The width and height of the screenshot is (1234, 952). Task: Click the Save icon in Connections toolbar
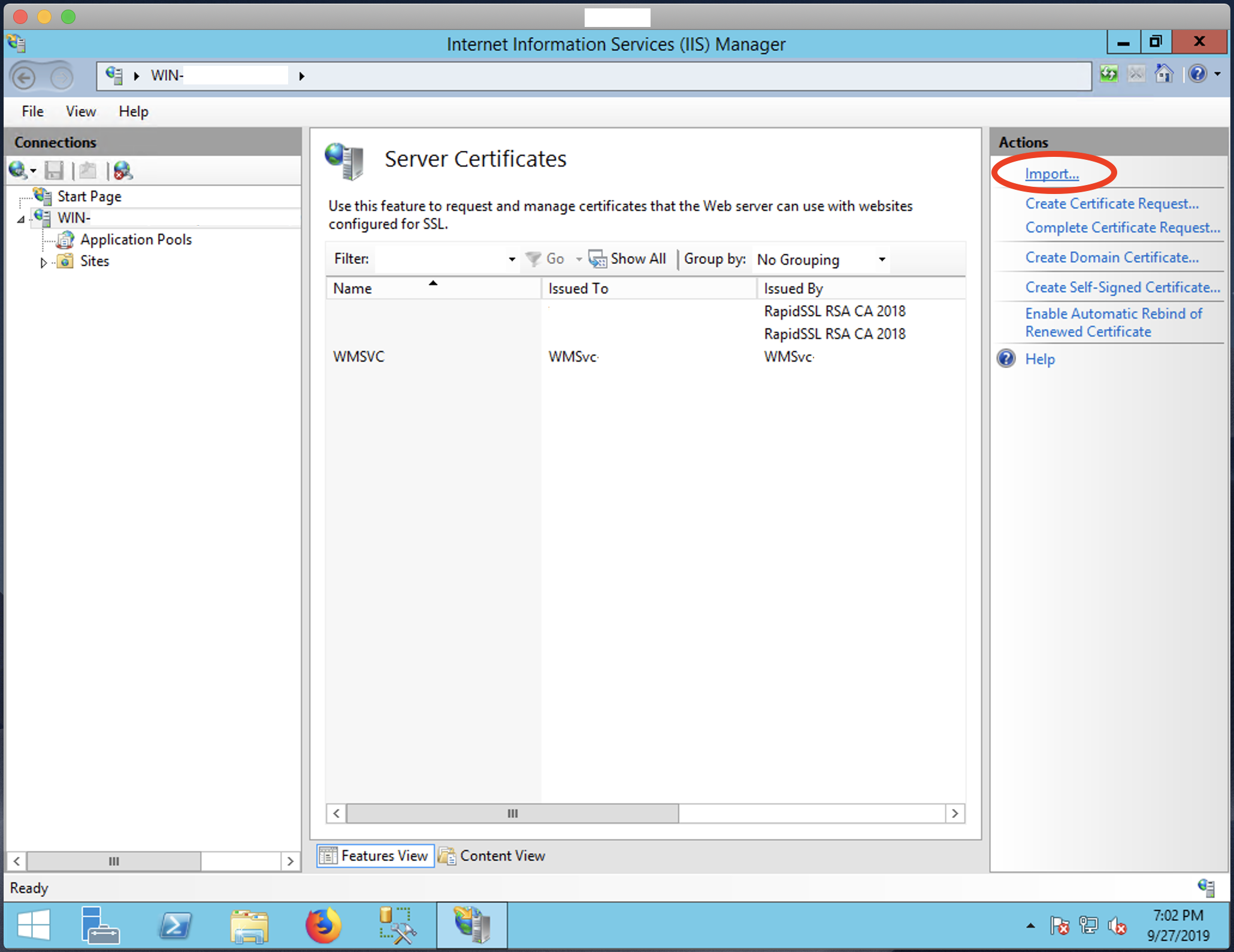coord(54,171)
